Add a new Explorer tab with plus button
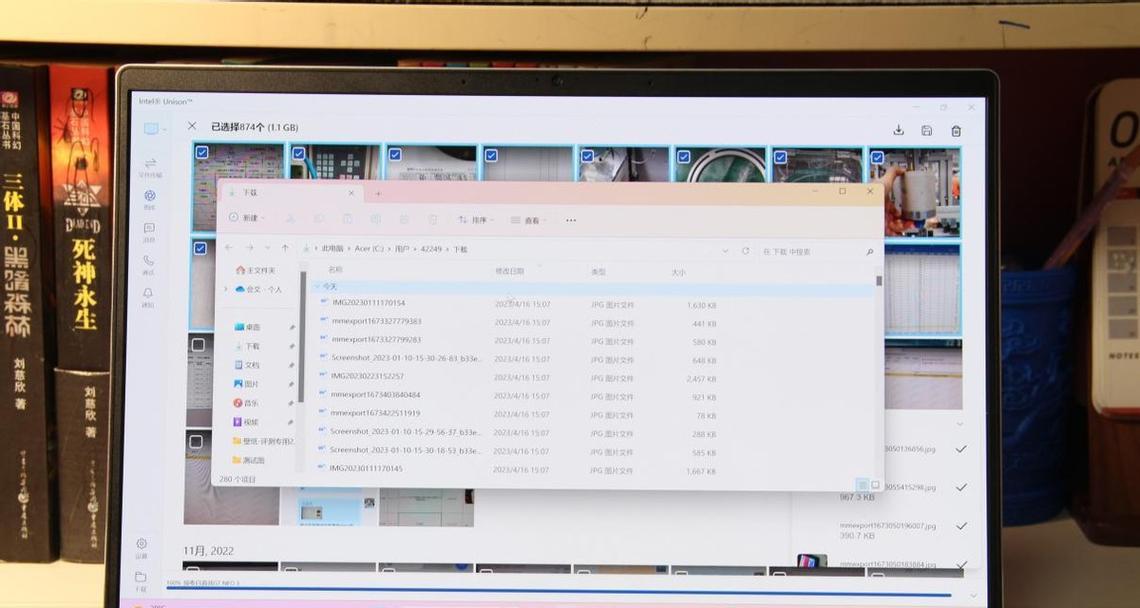This screenshot has width=1140, height=608. [x=378, y=193]
